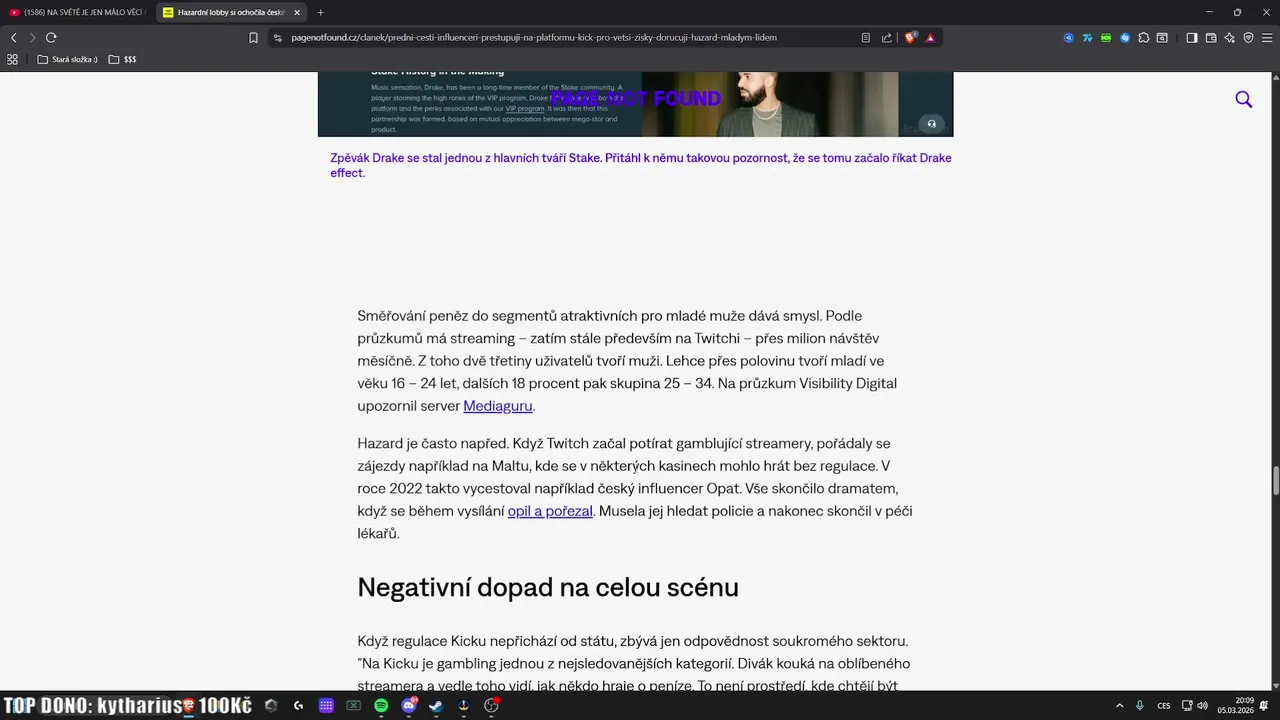Open the extensions puzzle piece menu
The width and height of the screenshot is (1280, 720).
click(x=1143, y=38)
